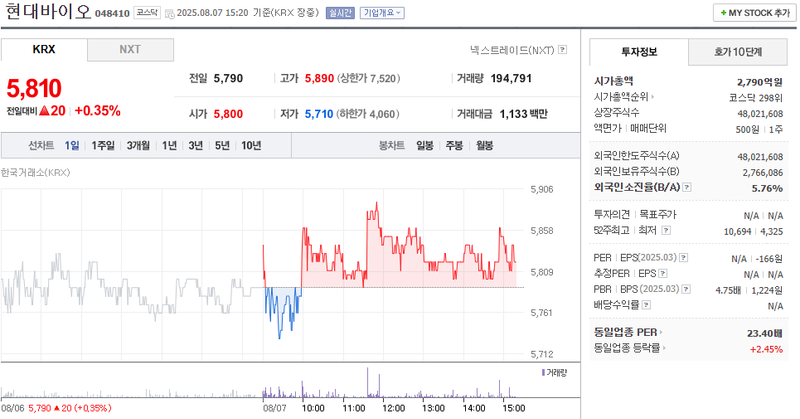Viewport: 800px width, 419px height.
Task: Click the 전일 value 5,790
Action: 228,79
